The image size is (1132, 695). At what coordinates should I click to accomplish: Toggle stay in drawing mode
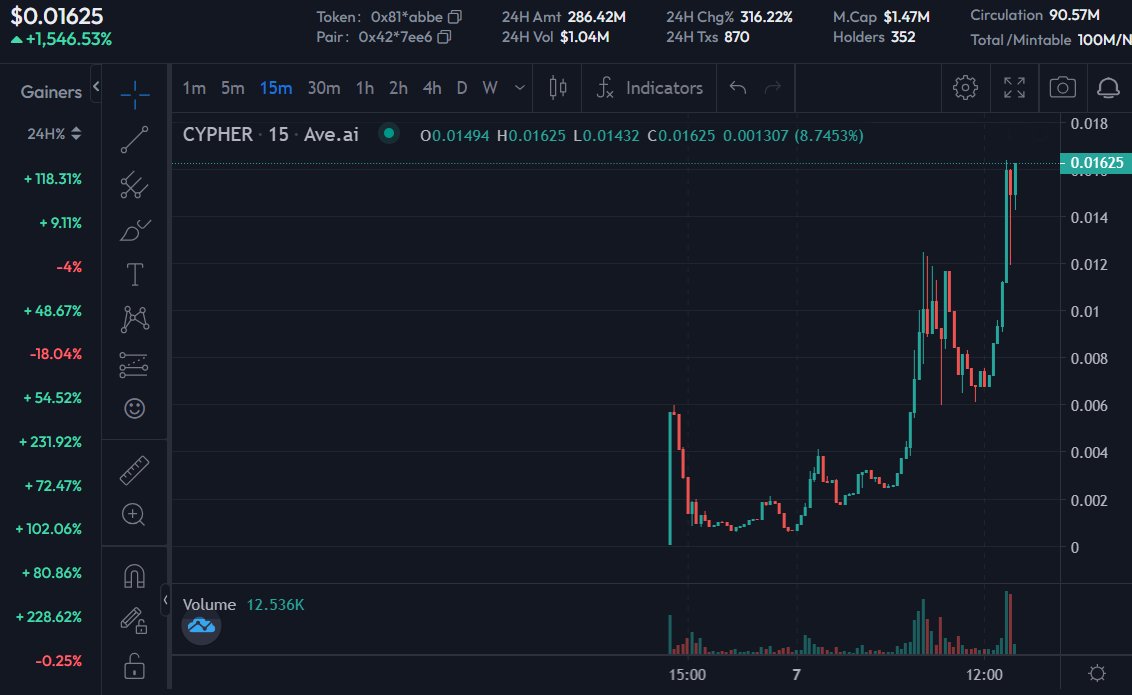pyautogui.click(x=134, y=621)
